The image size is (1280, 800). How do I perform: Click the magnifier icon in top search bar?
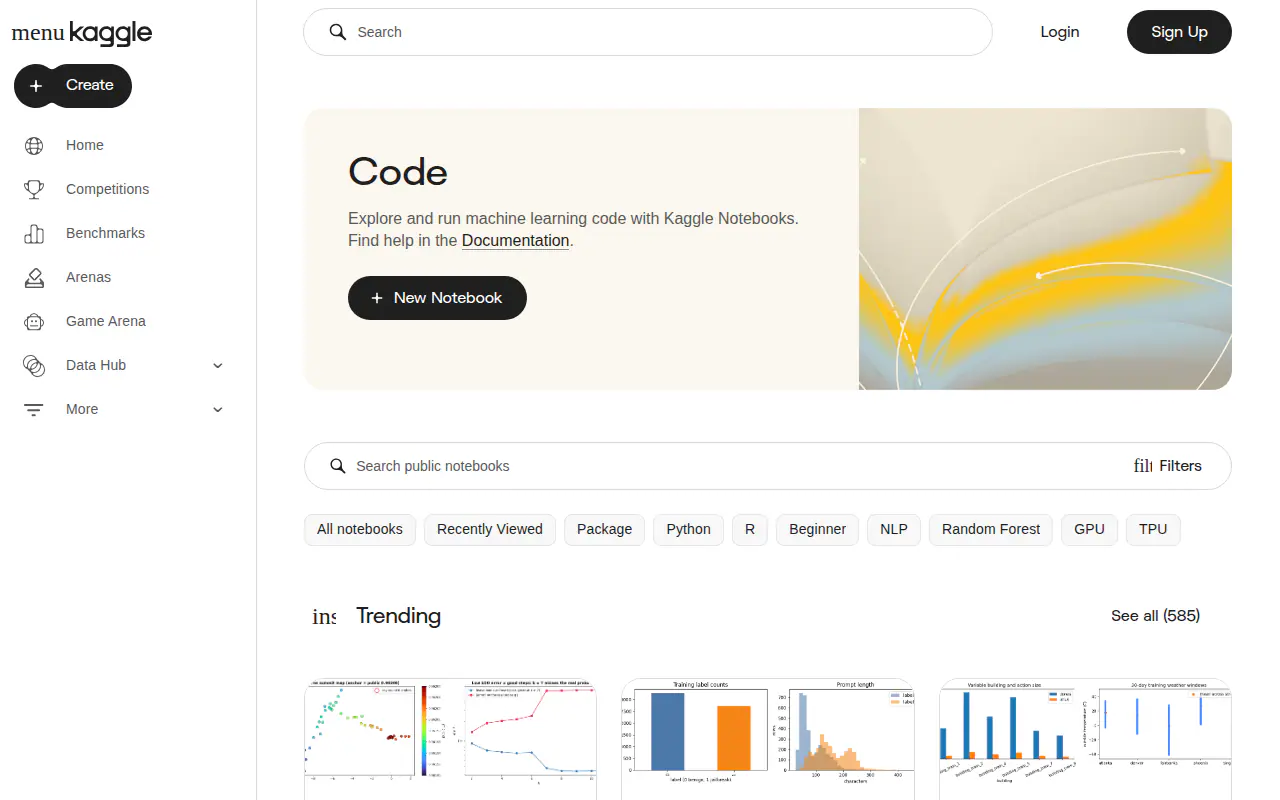pyautogui.click(x=338, y=32)
